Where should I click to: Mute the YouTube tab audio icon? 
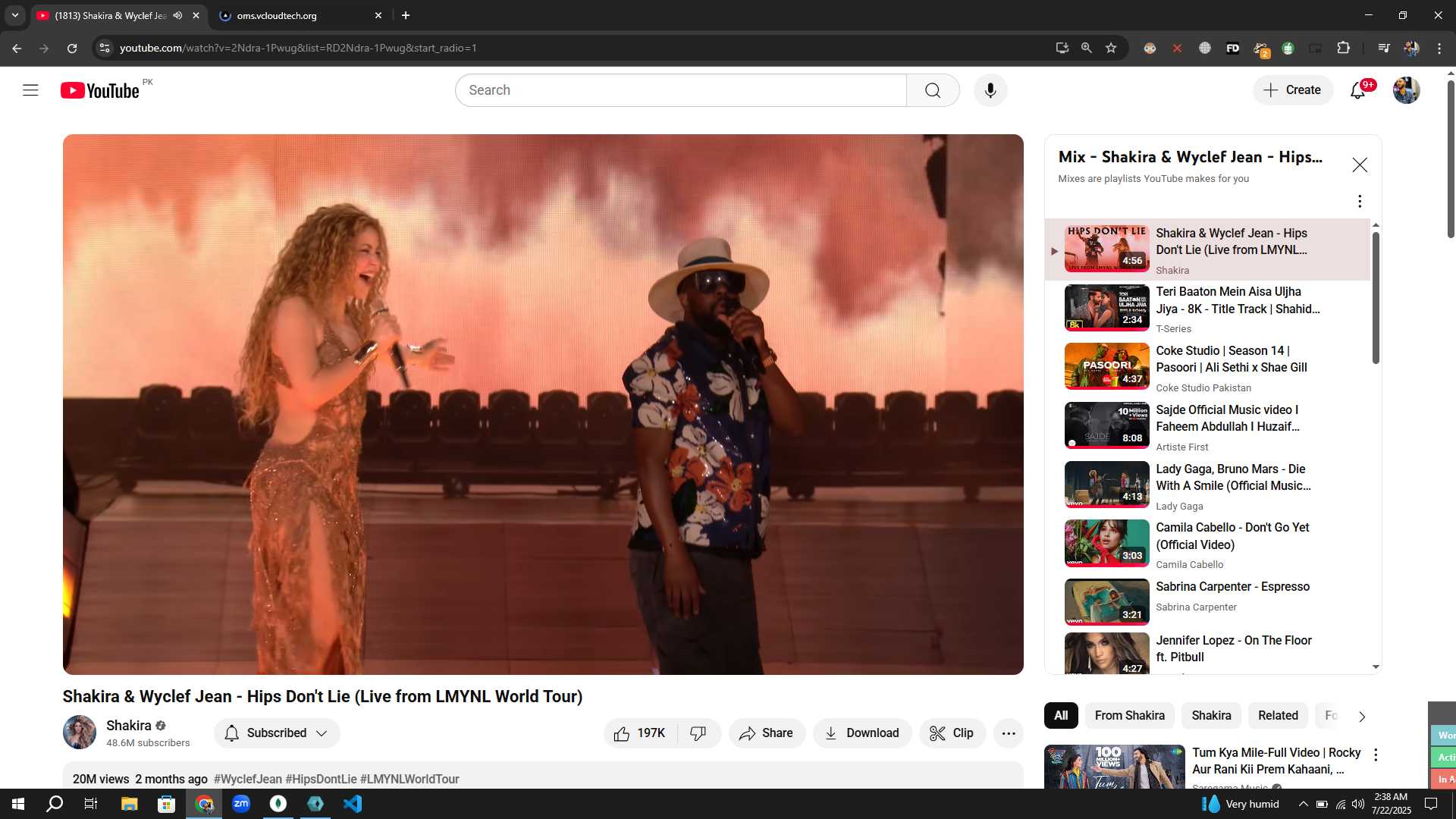tap(177, 15)
